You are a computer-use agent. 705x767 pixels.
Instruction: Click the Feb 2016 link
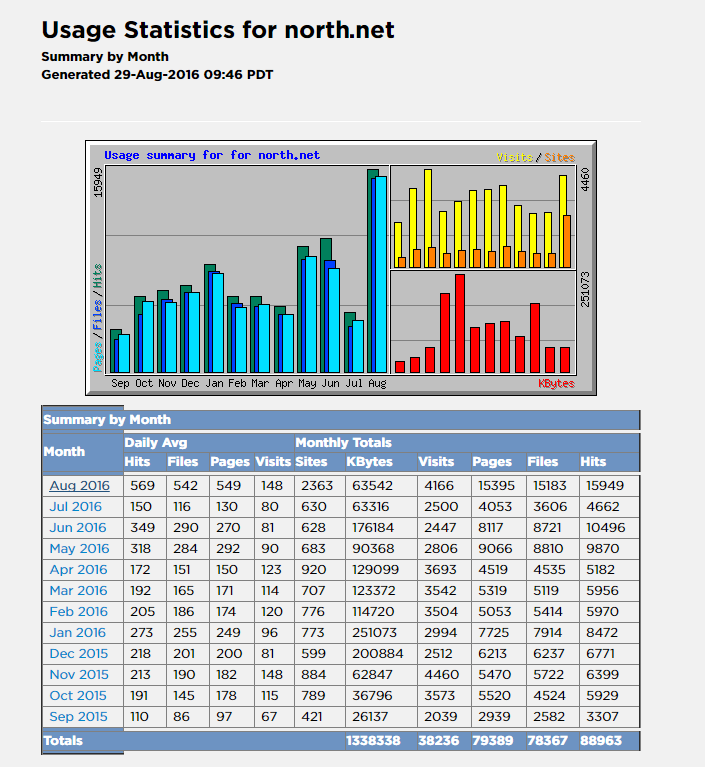[77, 612]
